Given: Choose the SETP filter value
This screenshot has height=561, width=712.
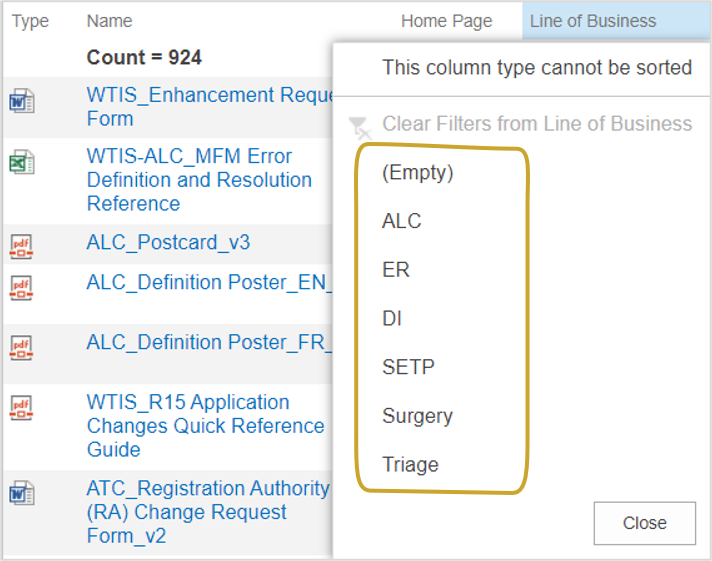Looking at the screenshot, I should tap(408, 367).
